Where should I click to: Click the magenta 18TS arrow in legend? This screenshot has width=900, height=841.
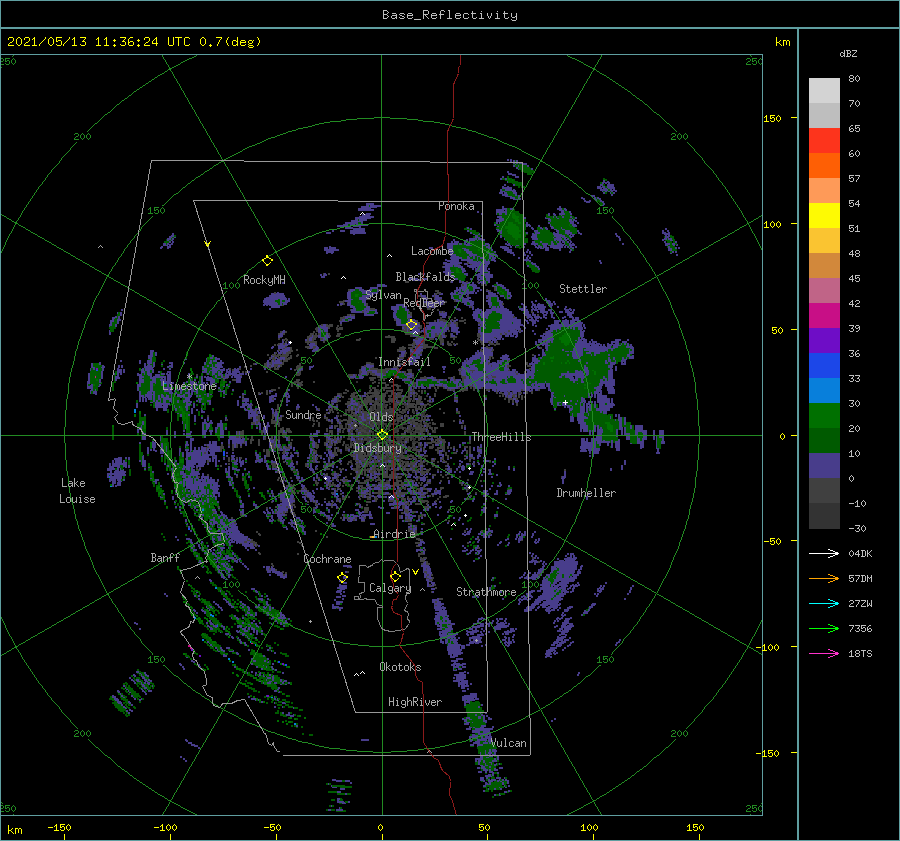[x=824, y=653]
